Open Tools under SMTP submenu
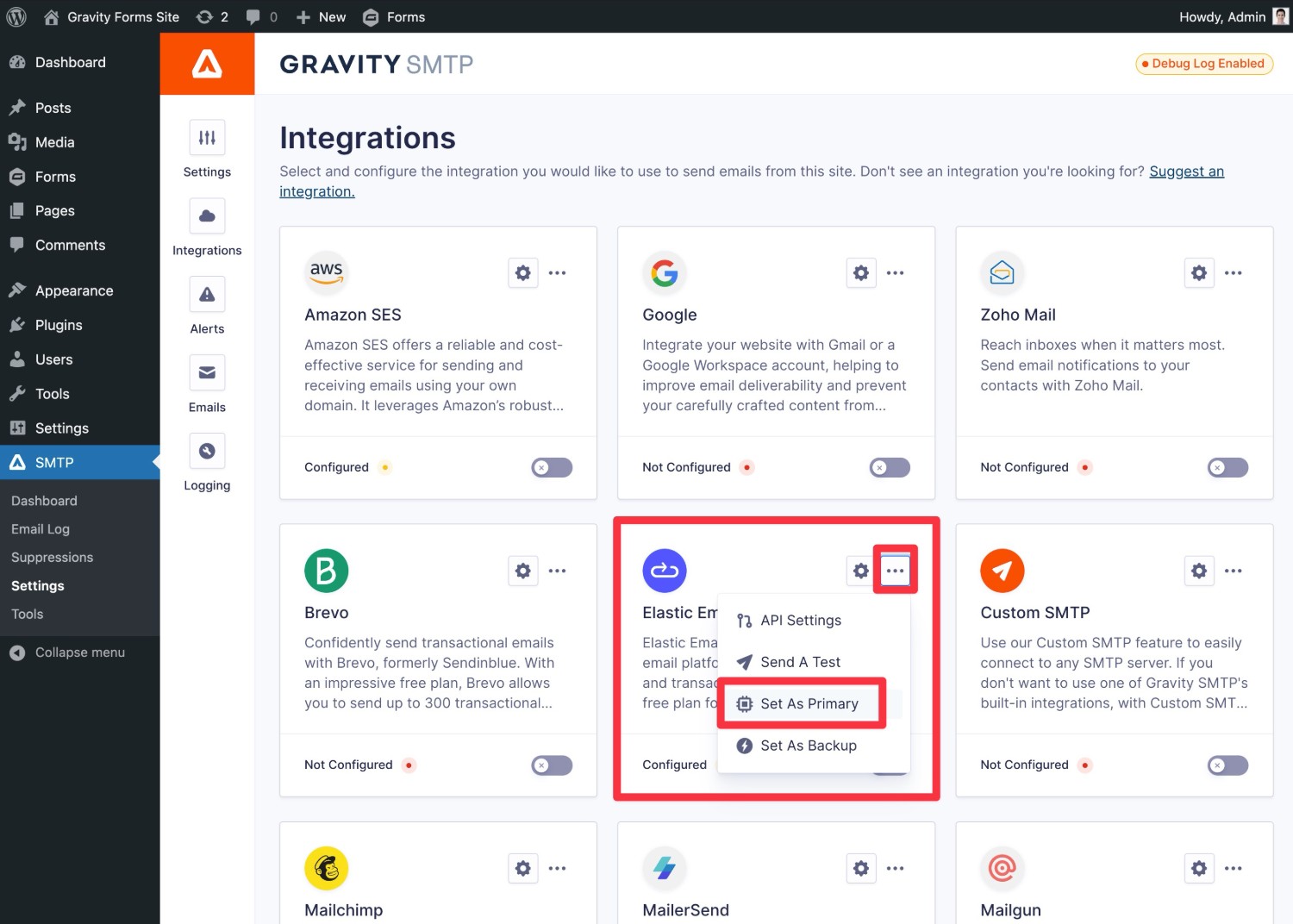The height and width of the screenshot is (924, 1293). coord(27,615)
